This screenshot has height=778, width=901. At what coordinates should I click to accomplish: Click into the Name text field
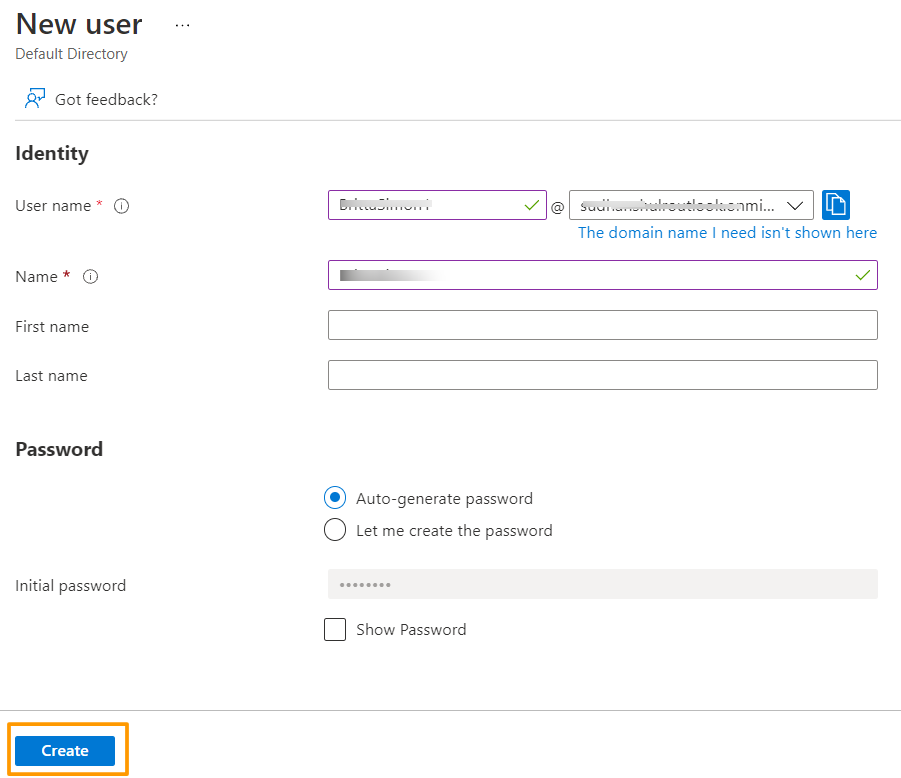pos(590,275)
